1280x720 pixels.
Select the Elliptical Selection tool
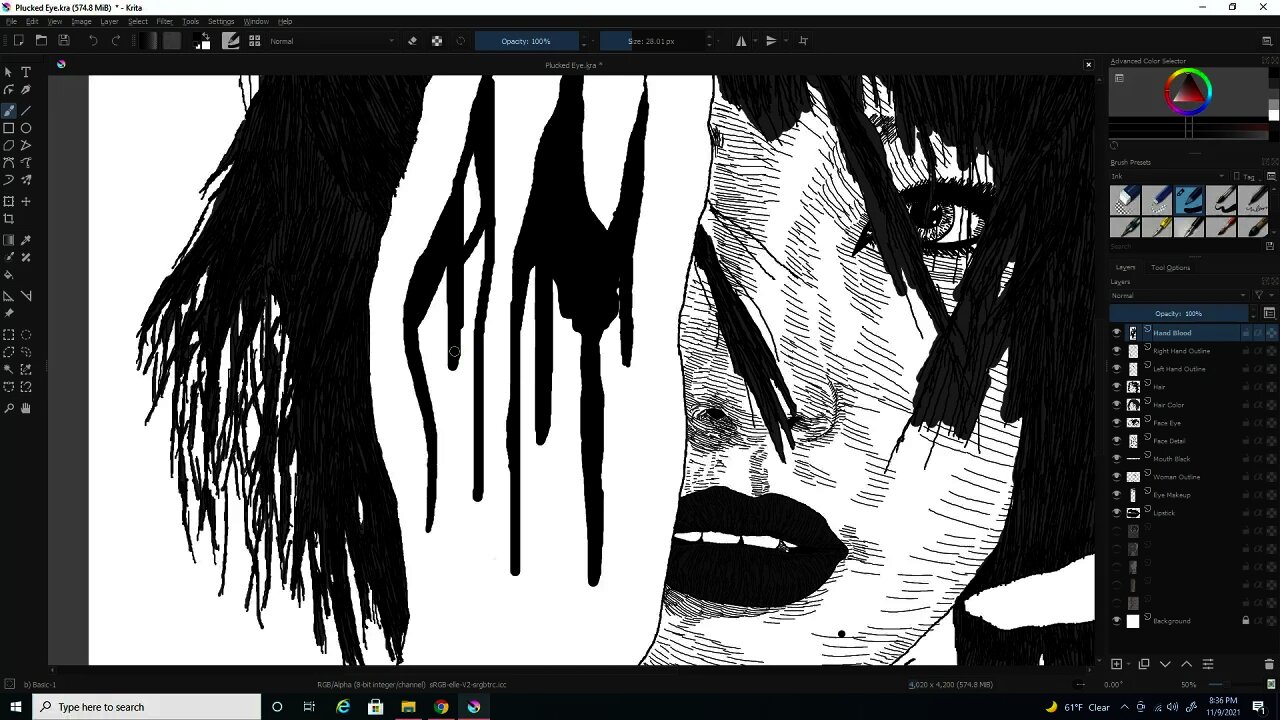(26, 335)
